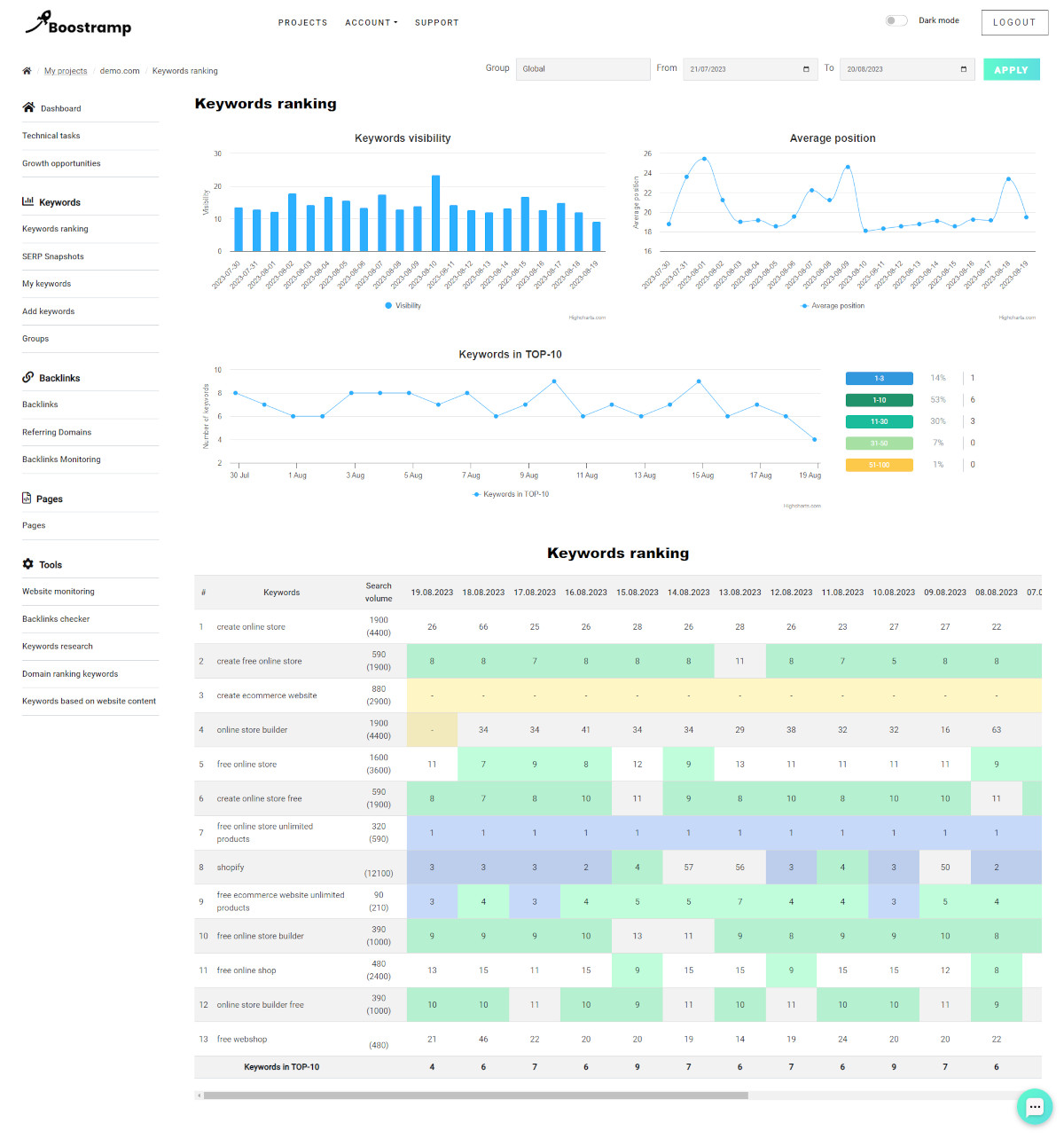Screen dimensions: 1064x1139
Task: Click the blue 1-3 position swatch
Action: [879, 378]
